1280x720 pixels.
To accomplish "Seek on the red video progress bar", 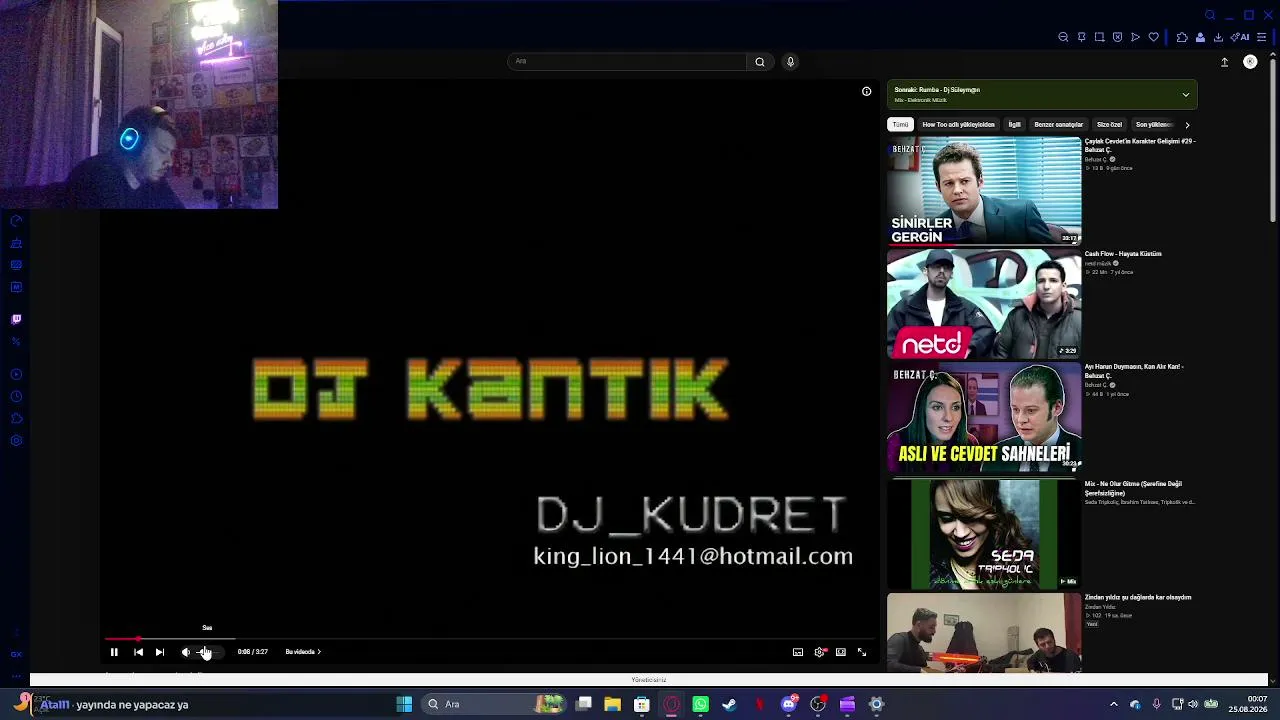I will [x=490, y=639].
